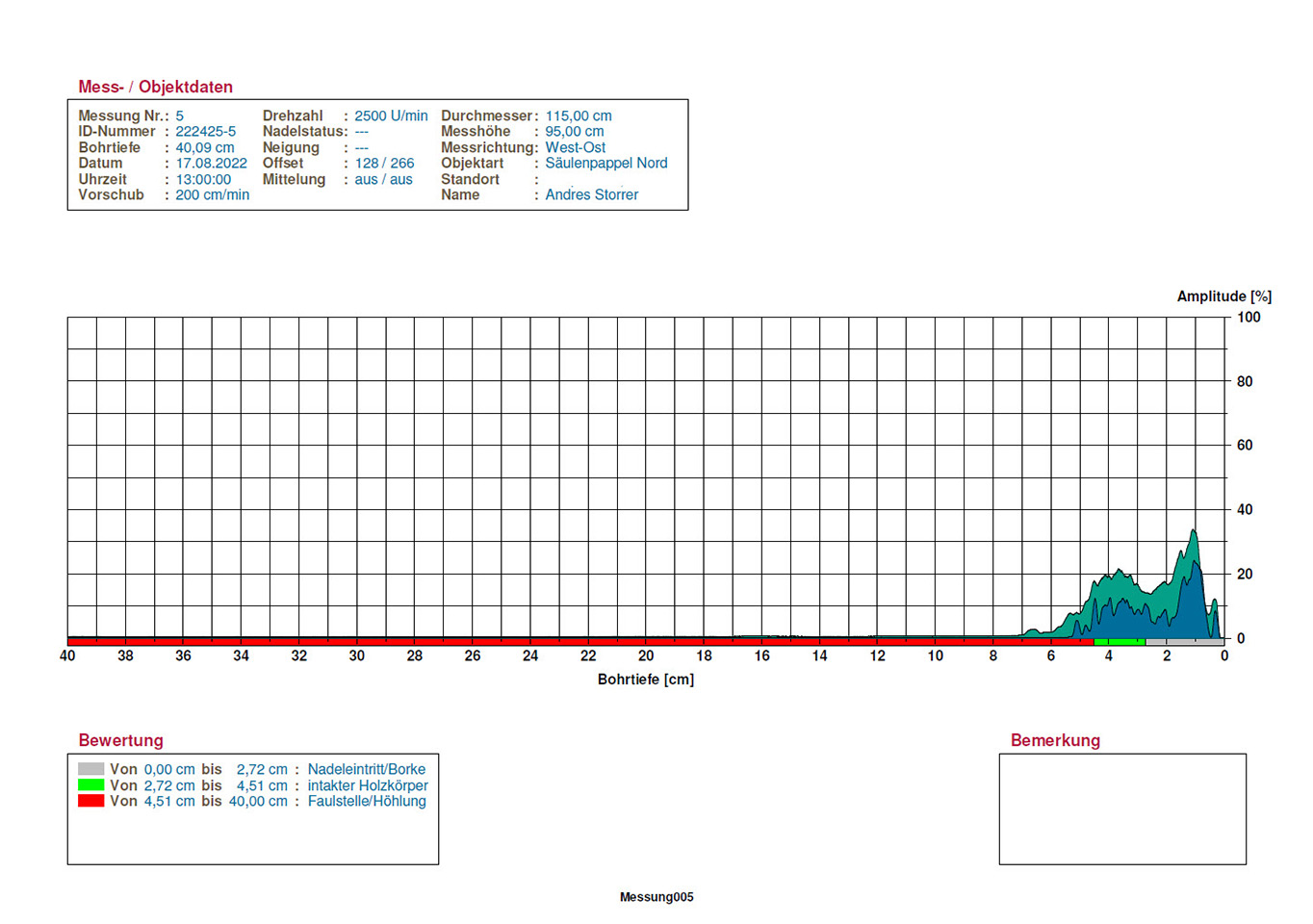Click the Messung005 caption below the report

click(x=656, y=897)
